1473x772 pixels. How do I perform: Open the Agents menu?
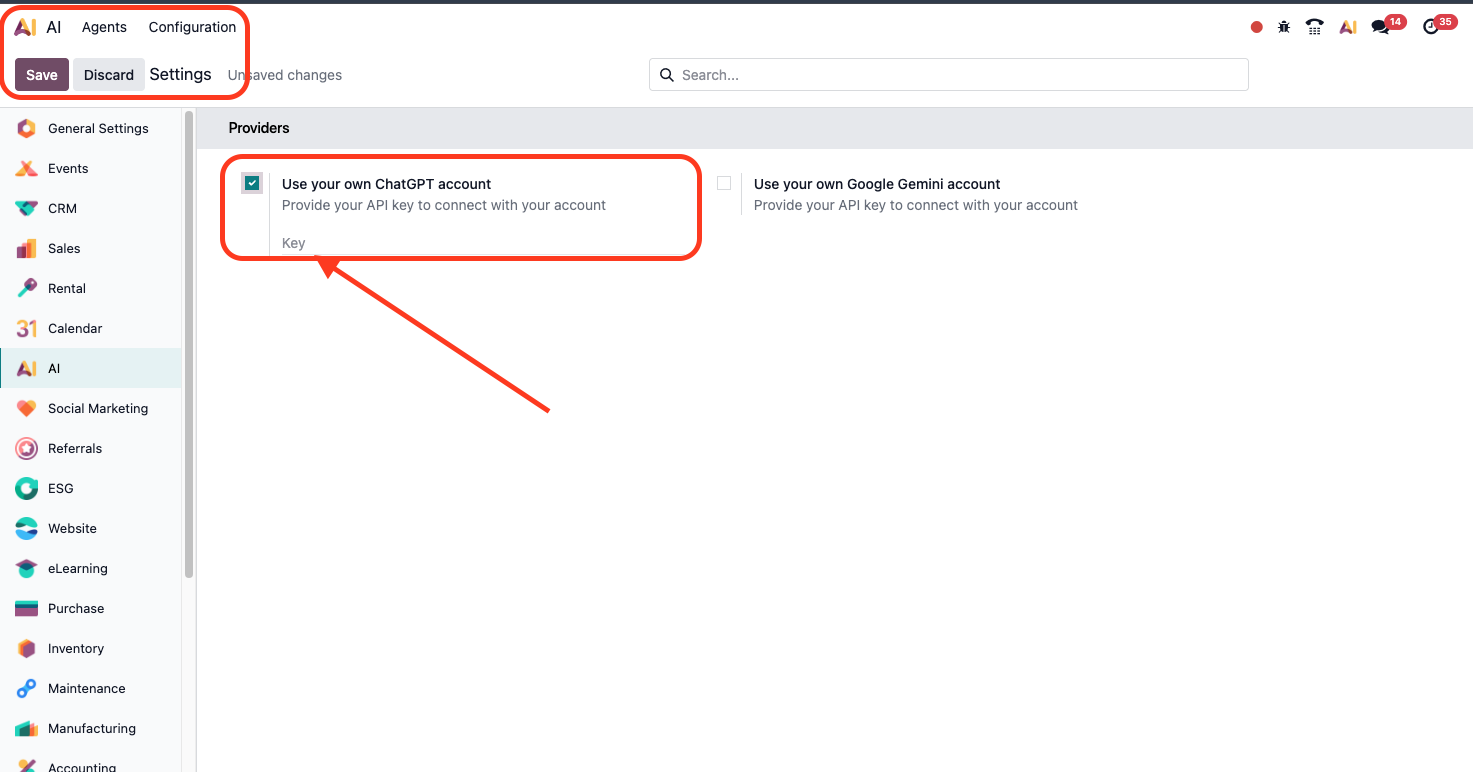(x=104, y=27)
